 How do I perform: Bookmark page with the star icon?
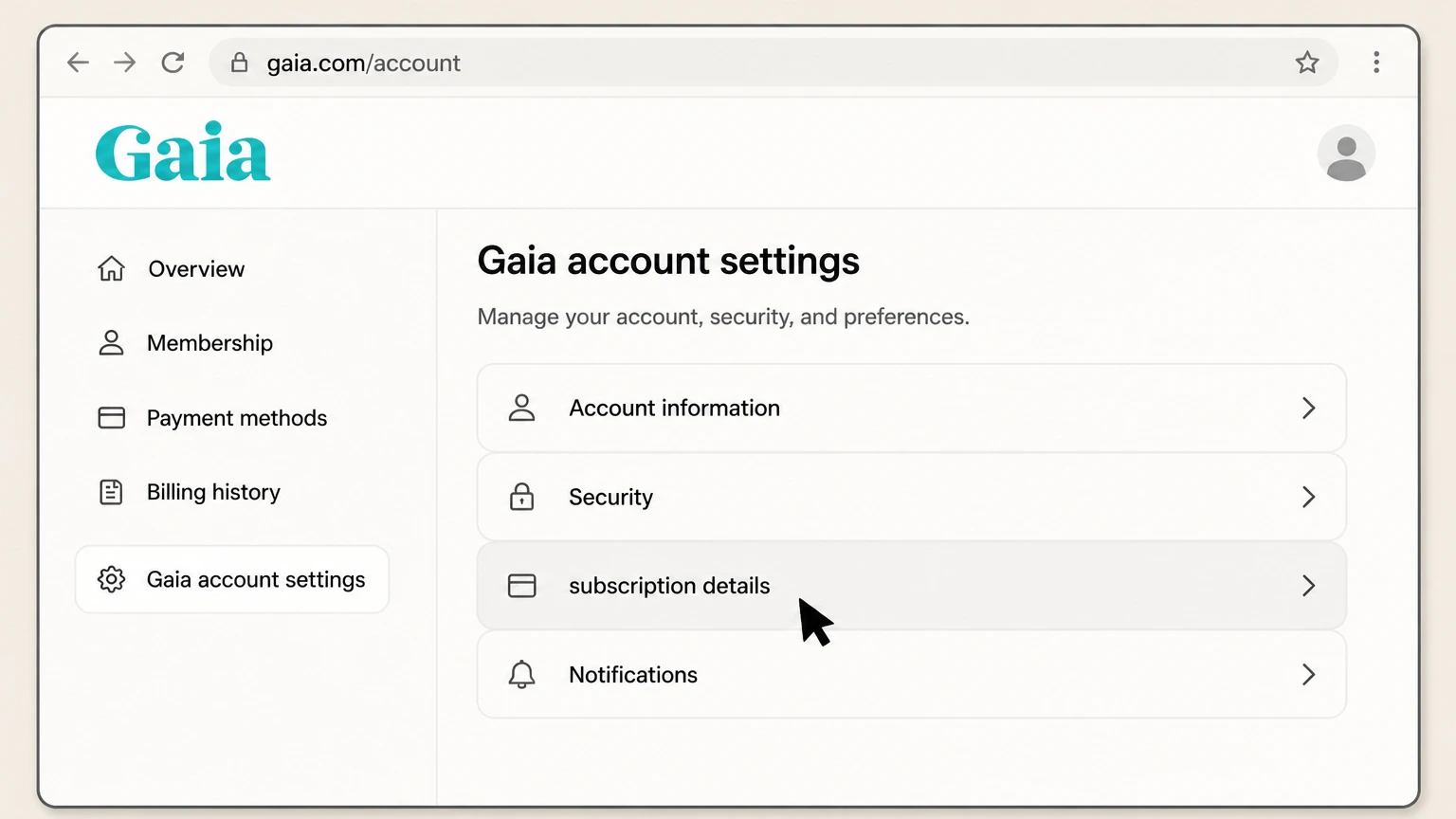pos(1307,63)
